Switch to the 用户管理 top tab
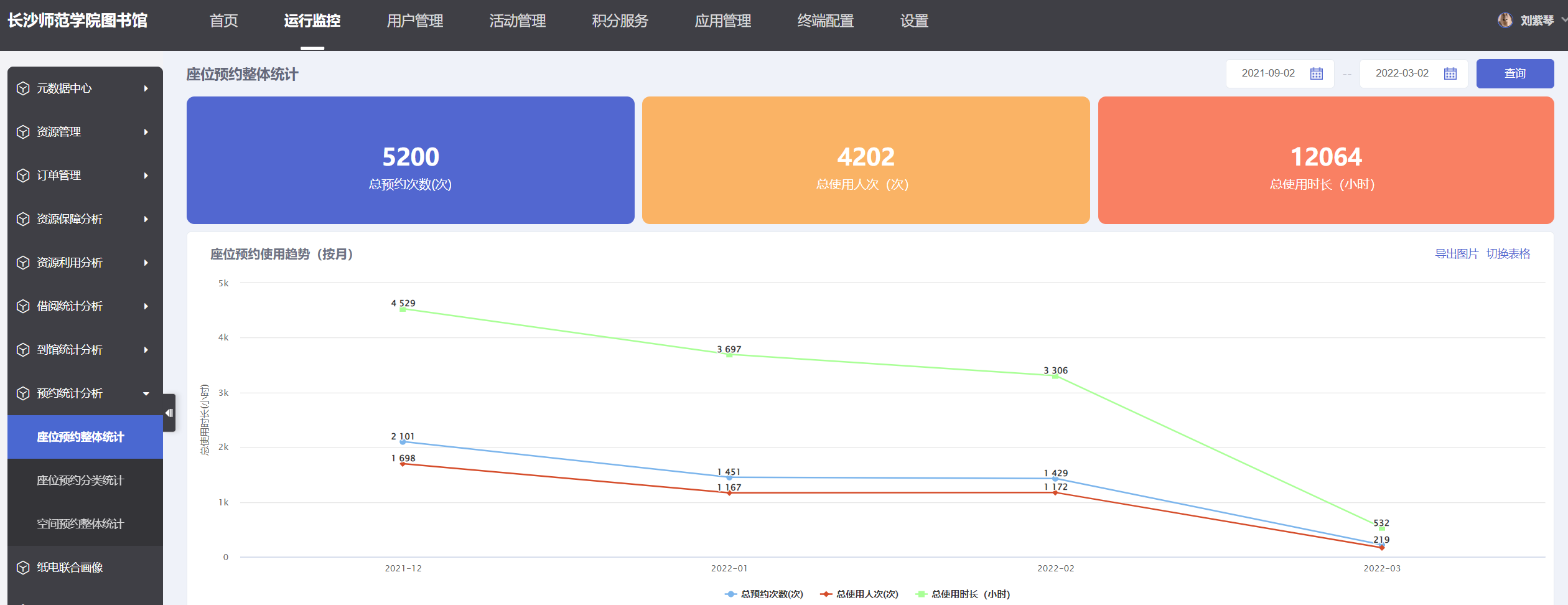 (x=415, y=21)
